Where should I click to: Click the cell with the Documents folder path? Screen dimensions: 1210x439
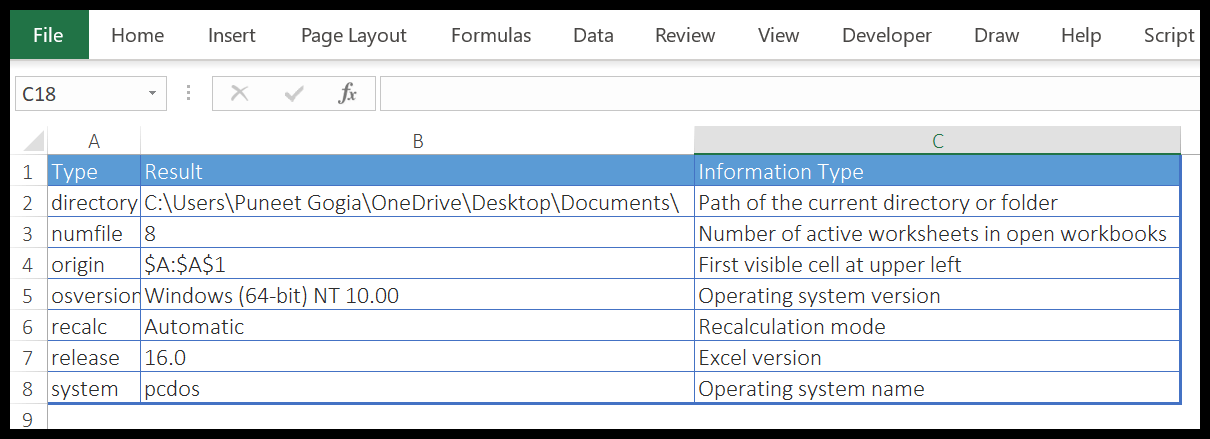418,202
